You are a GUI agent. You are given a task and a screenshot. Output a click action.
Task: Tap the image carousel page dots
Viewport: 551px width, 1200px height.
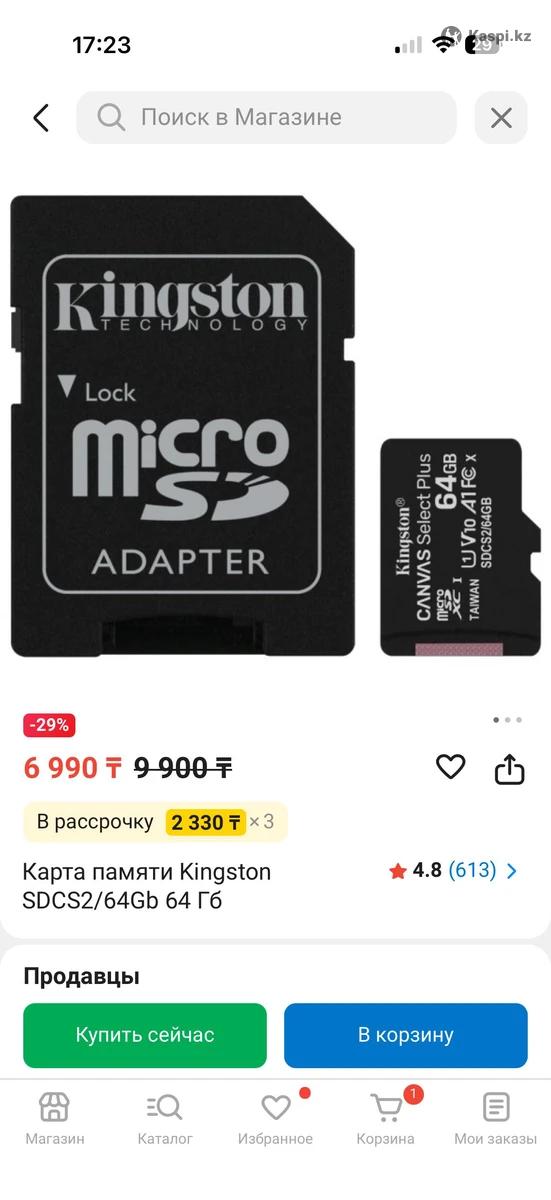point(507,720)
